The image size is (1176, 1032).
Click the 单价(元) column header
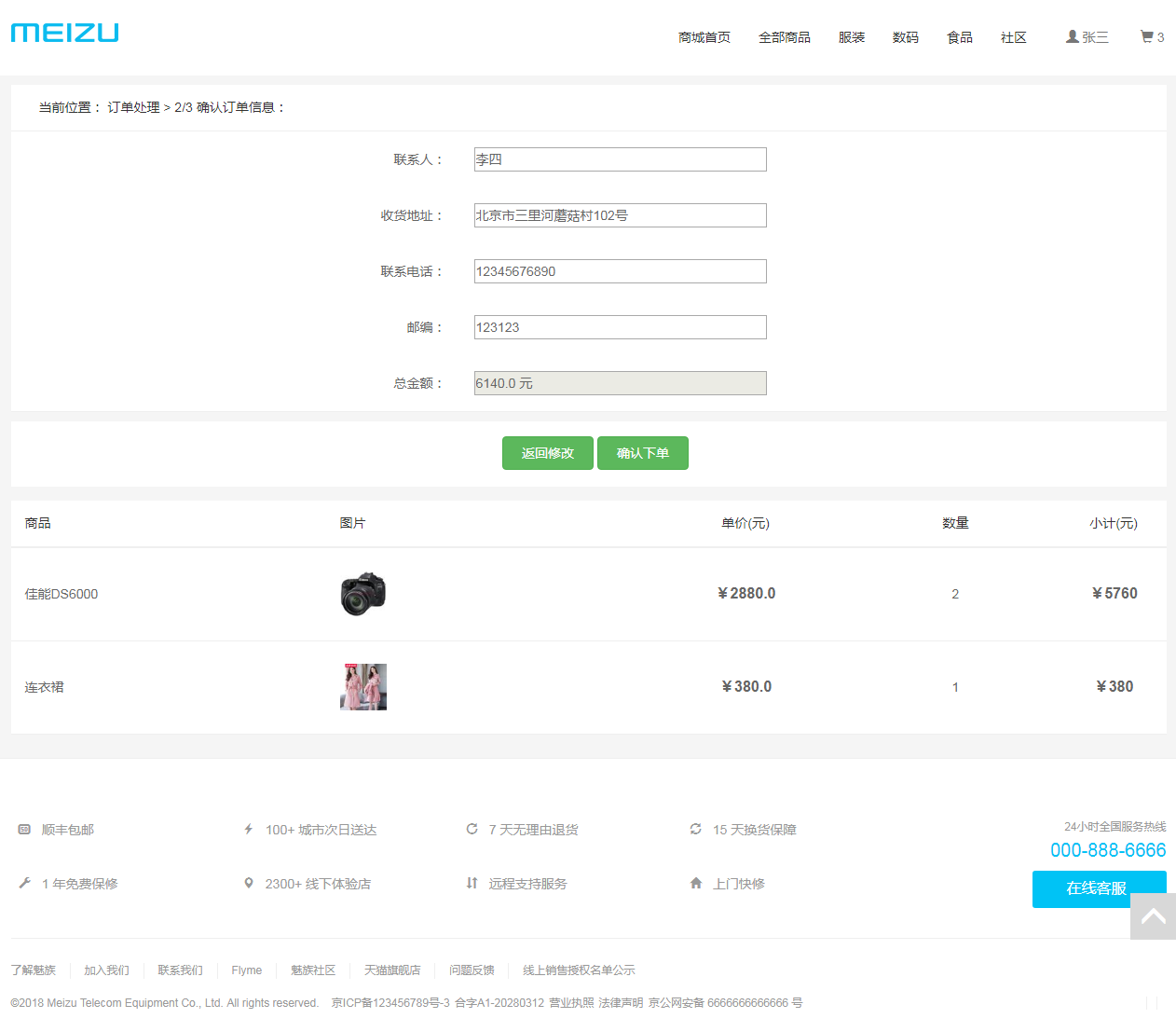tap(745, 523)
